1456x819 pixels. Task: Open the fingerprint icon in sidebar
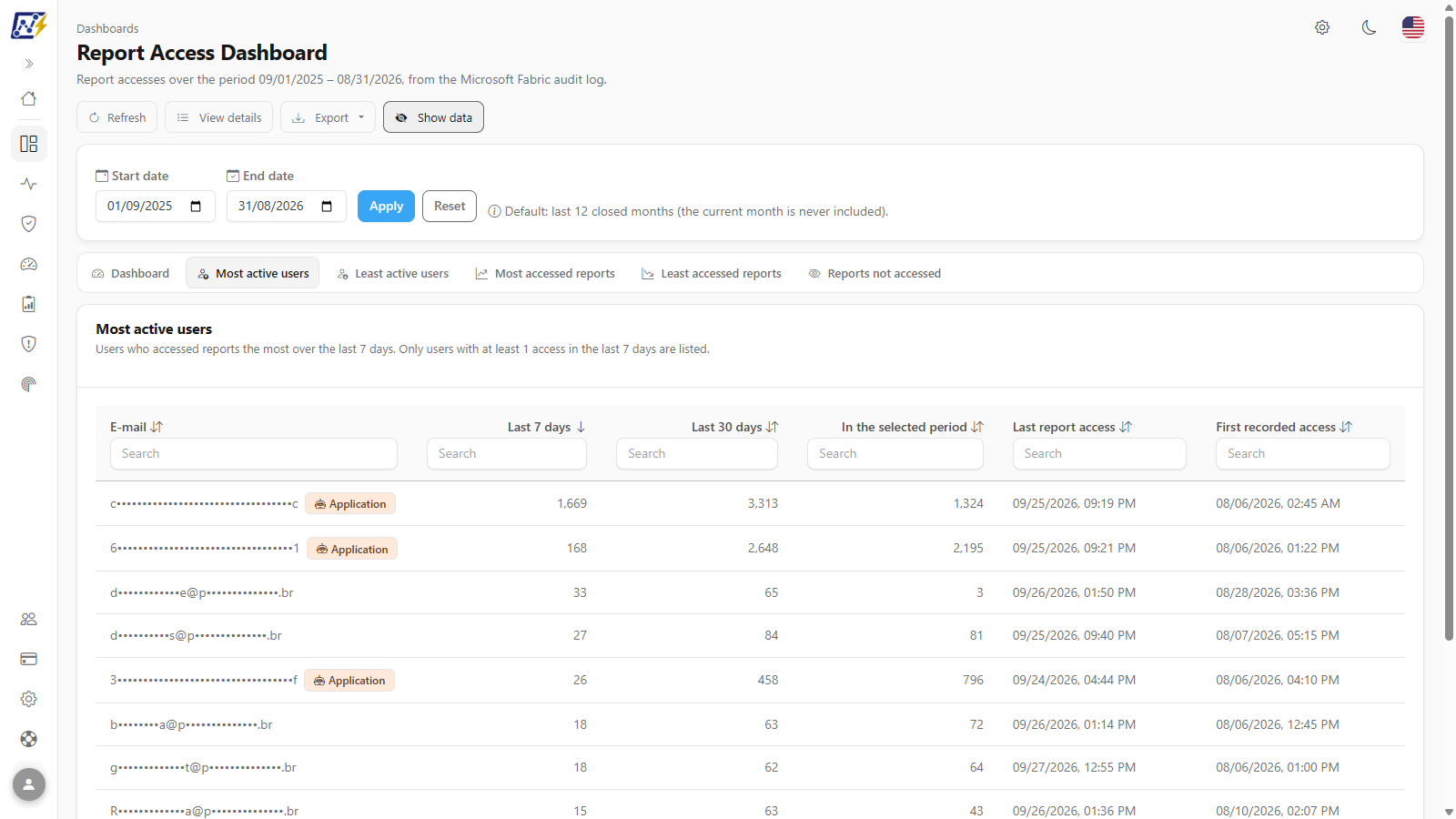click(29, 384)
